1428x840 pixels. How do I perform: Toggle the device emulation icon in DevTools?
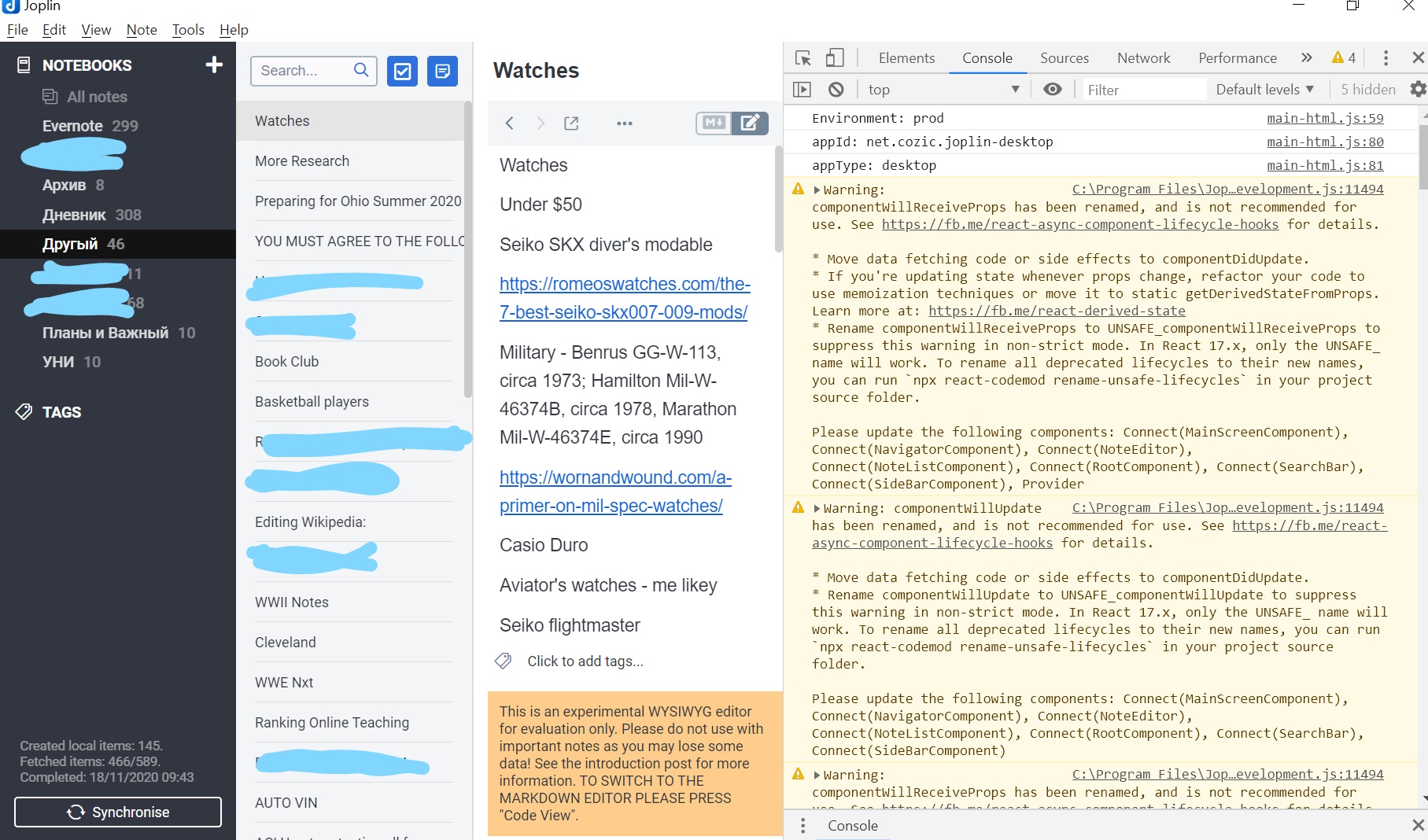tap(835, 57)
